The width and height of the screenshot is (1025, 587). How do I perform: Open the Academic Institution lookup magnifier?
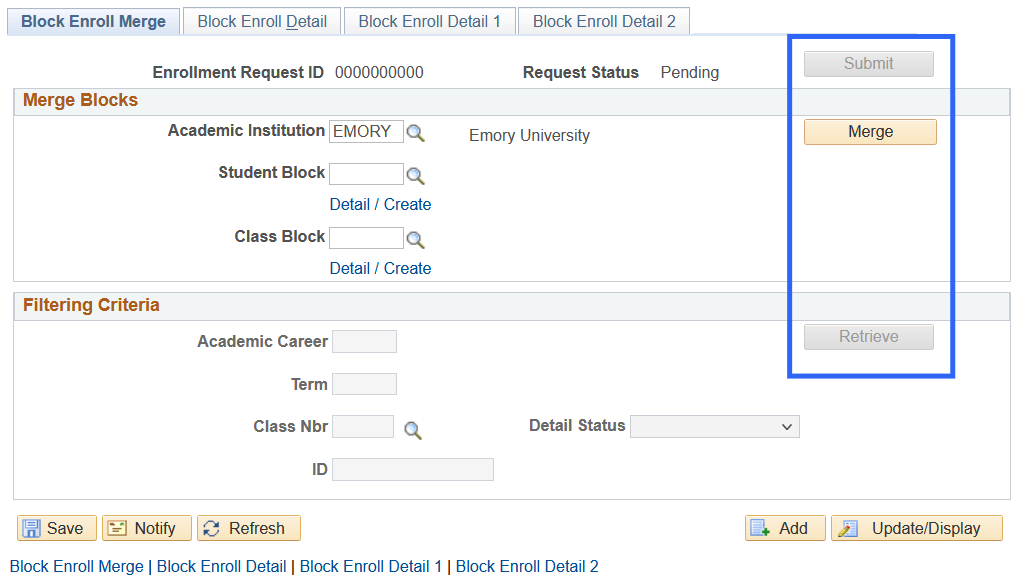(415, 132)
